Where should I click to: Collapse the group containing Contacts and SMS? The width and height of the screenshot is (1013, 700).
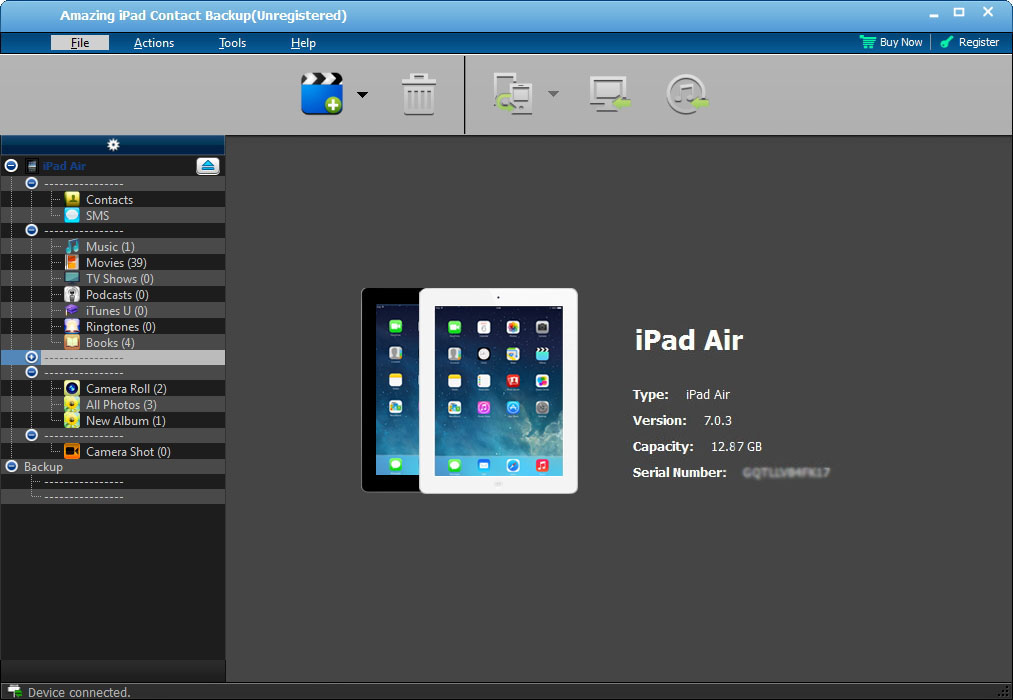(32, 183)
